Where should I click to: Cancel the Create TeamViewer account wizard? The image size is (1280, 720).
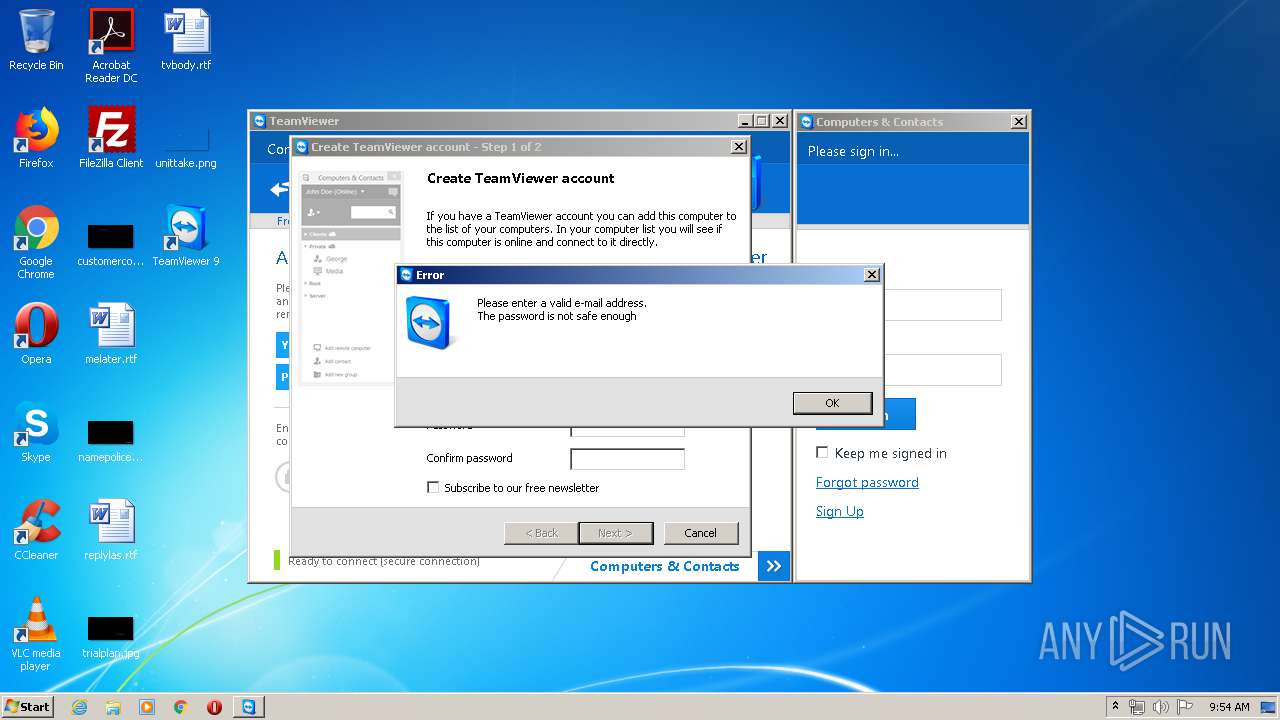[701, 533]
